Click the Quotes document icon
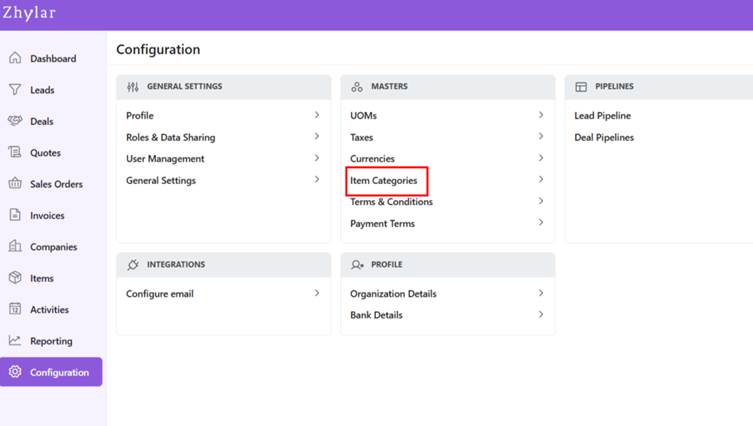The height and width of the screenshot is (426, 753). coord(15,152)
